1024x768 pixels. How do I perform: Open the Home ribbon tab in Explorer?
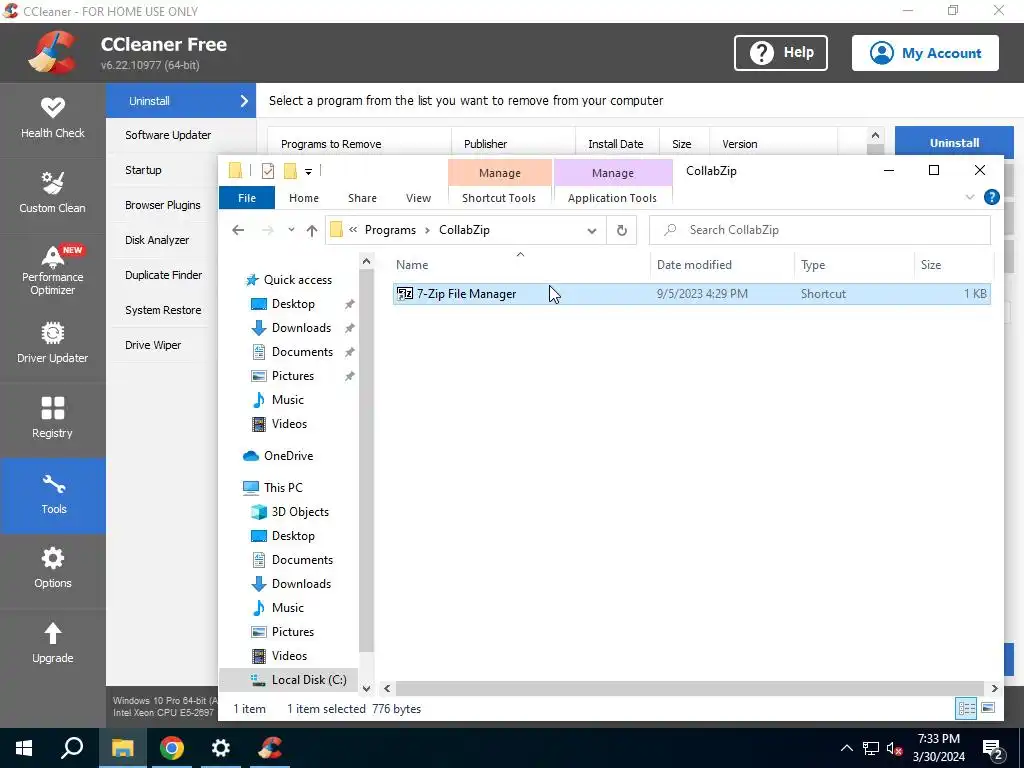point(304,198)
